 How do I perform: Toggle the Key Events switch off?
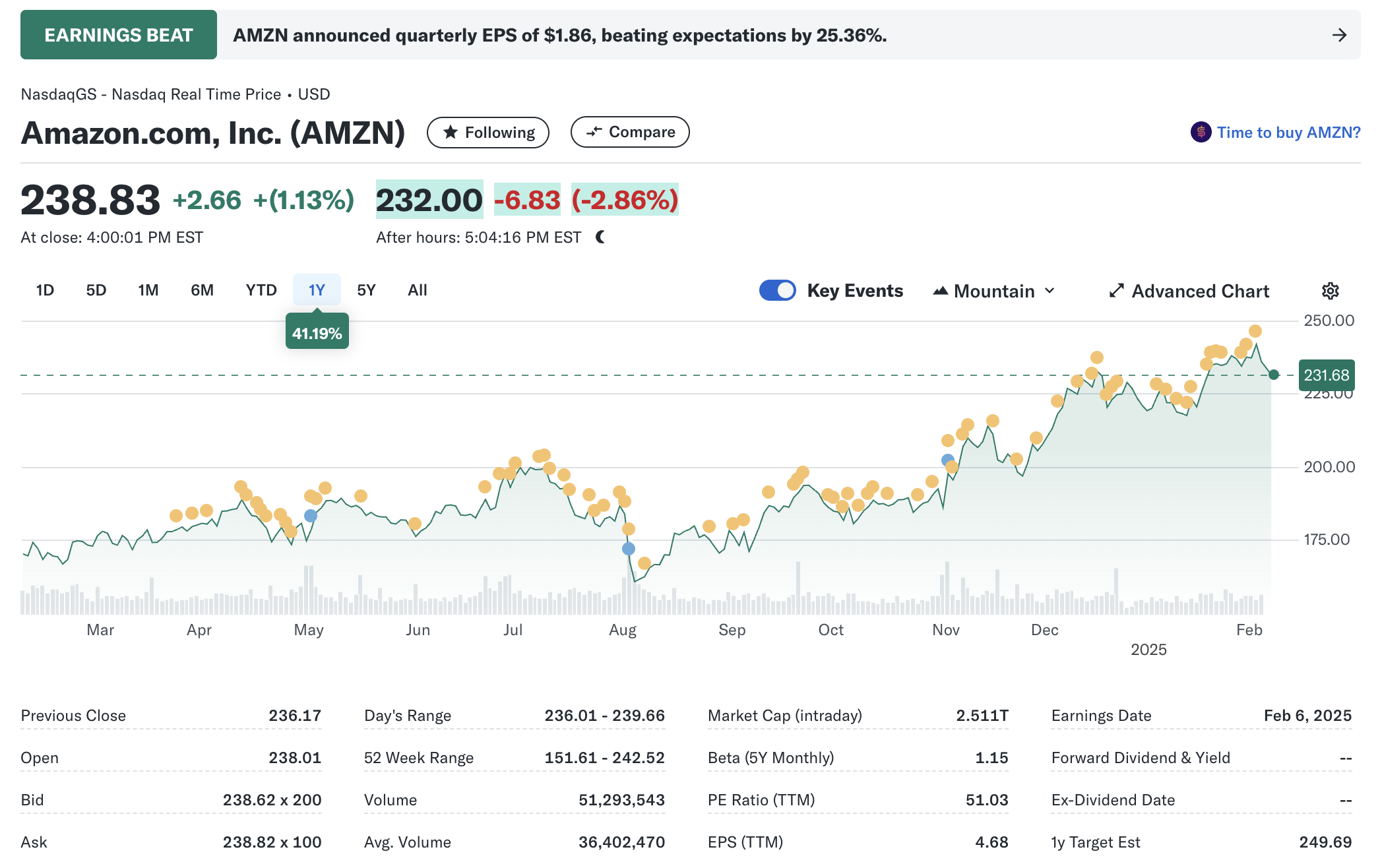[x=777, y=291]
